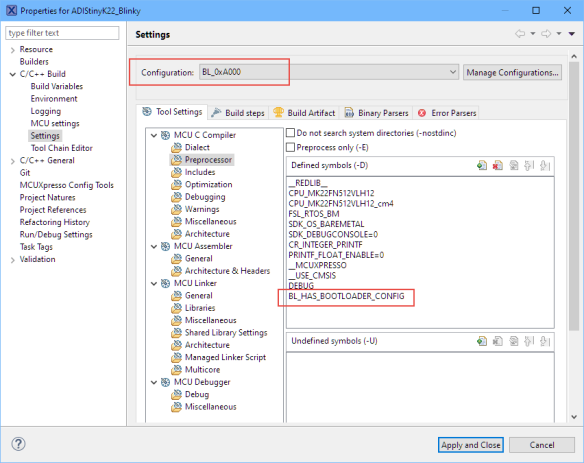Add an undefined symbol with the Add icon
The width and height of the screenshot is (584, 463).
pyautogui.click(x=482, y=341)
